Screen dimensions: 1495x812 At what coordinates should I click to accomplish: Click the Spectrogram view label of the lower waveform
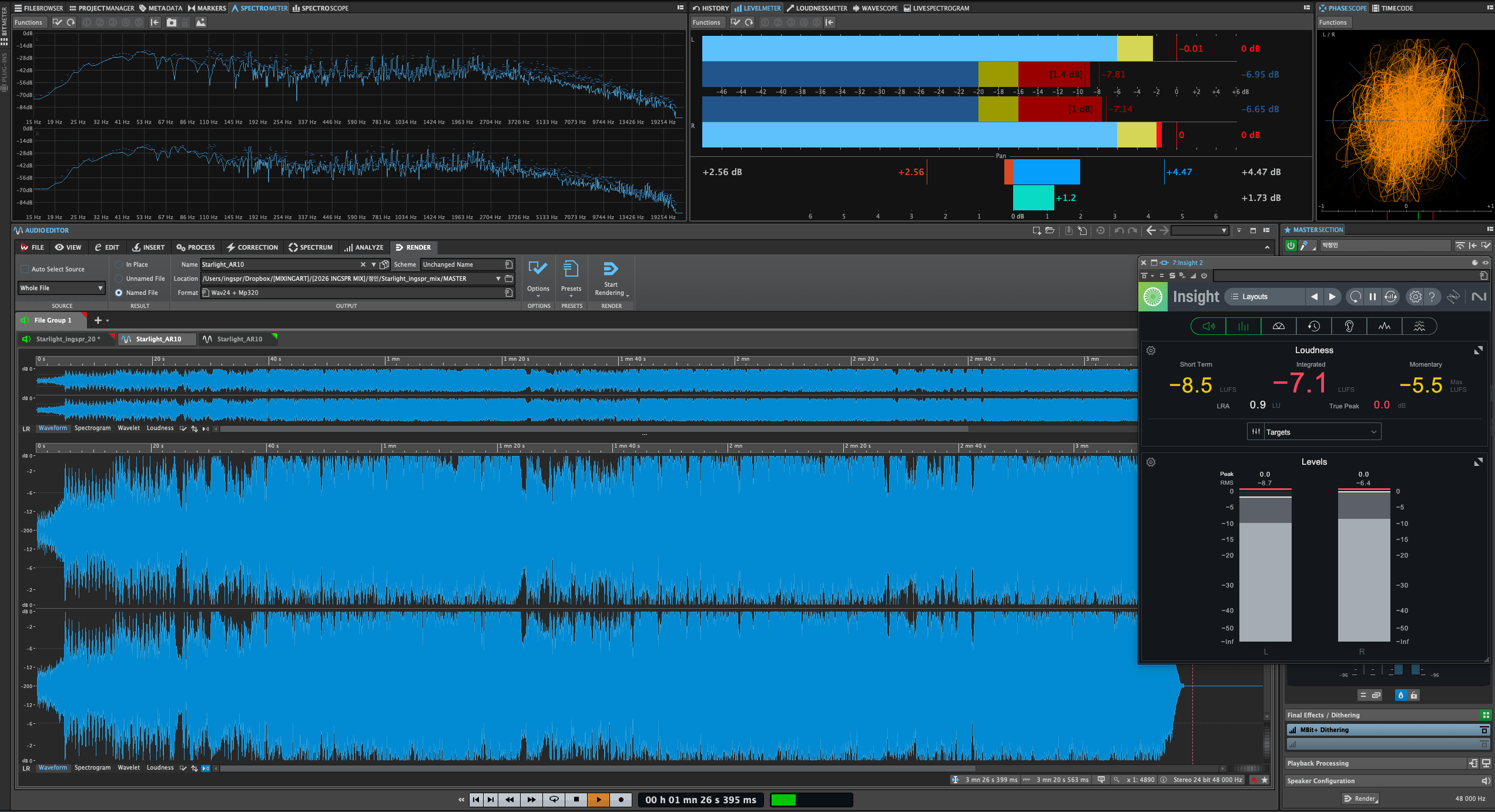(x=92, y=767)
